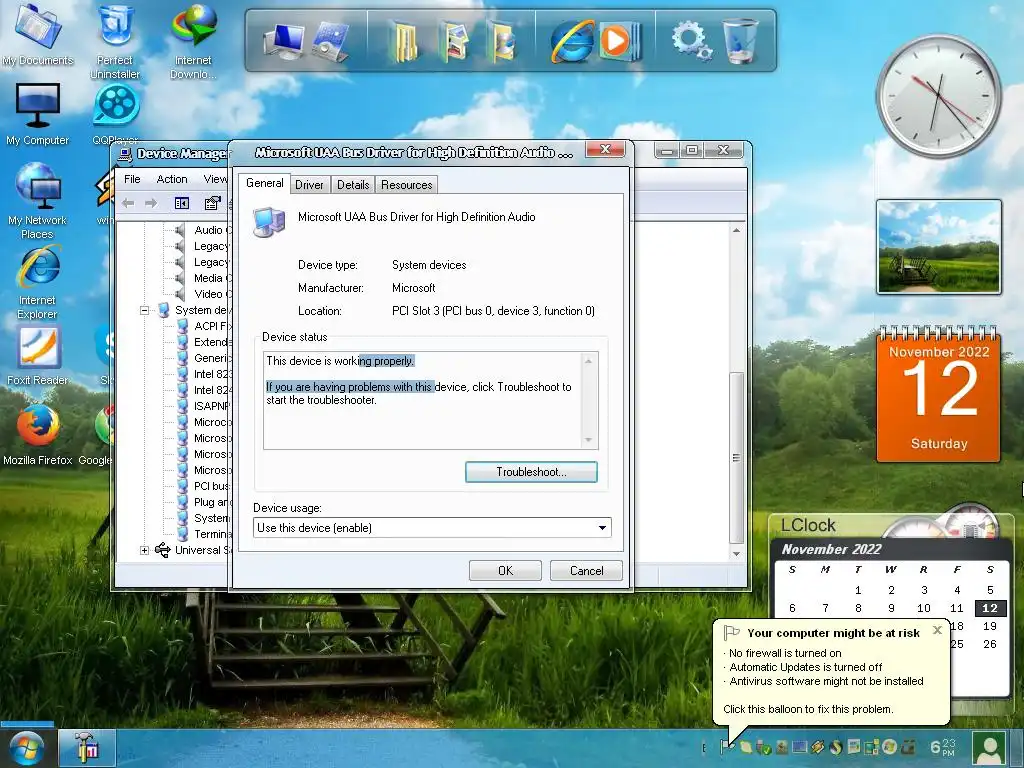Click the taskbar clock showing 6:23 PM
Screen dimensions: 1024x768
click(x=943, y=748)
